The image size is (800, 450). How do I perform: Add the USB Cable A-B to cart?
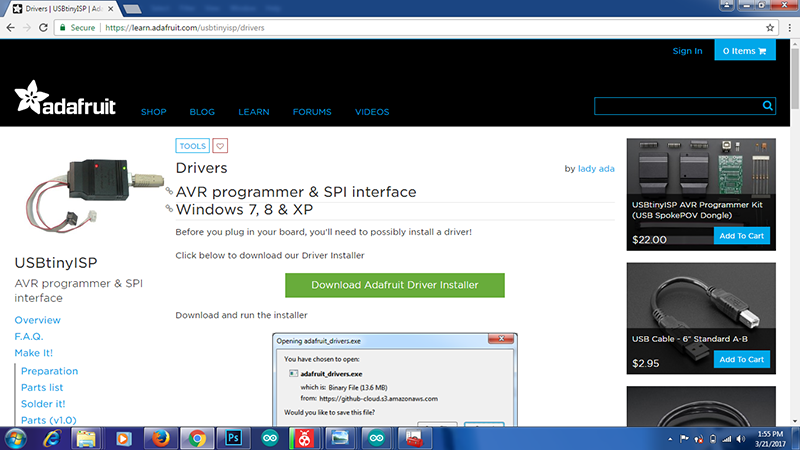[x=741, y=359]
